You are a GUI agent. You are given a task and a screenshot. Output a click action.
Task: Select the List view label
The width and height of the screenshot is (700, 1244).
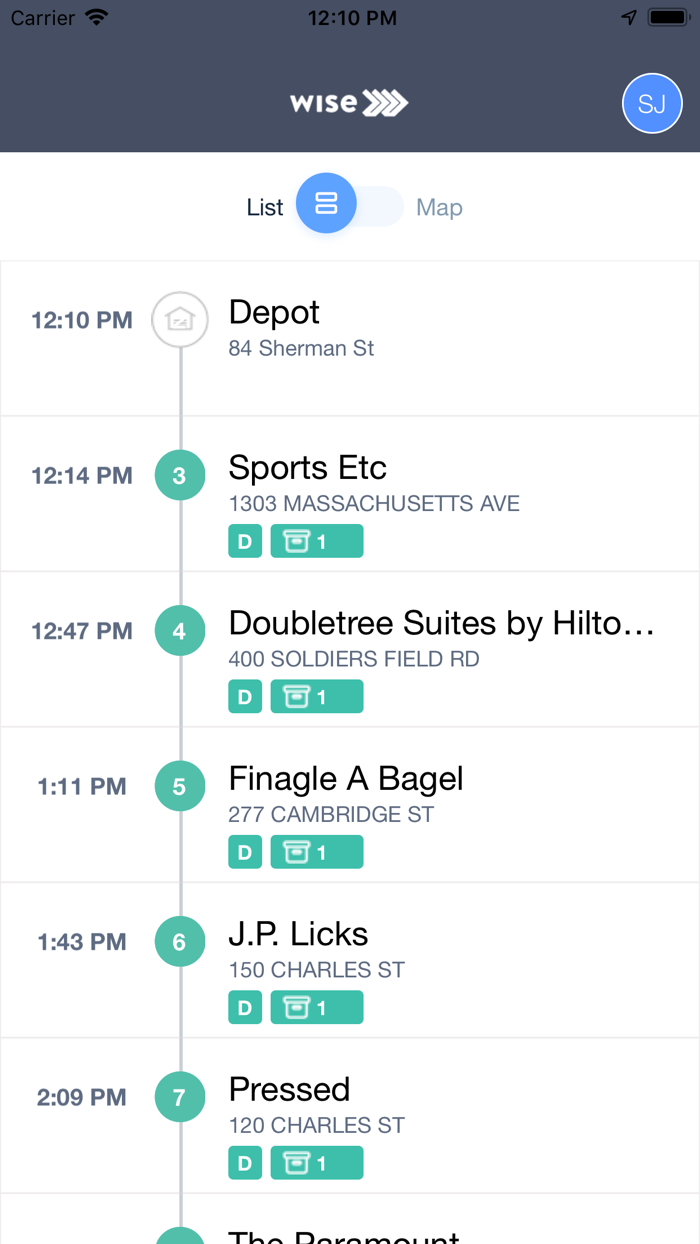tap(265, 208)
